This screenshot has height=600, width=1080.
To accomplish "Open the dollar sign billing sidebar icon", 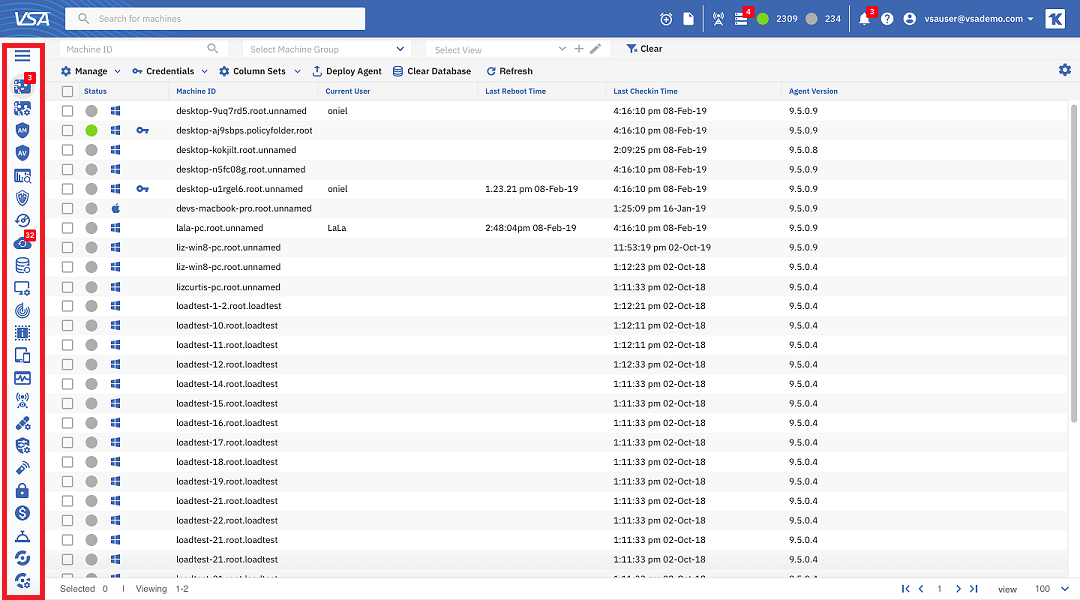I will (x=22, y=513).
